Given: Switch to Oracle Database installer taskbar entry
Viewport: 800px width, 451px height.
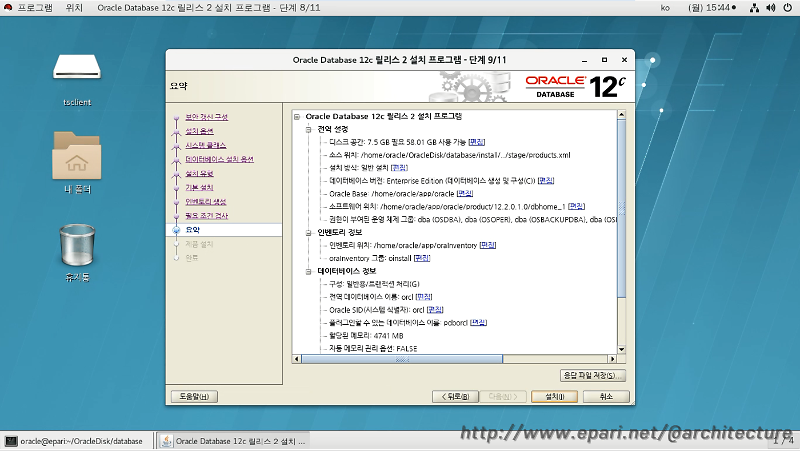Looking at the screenshot, I should point(233,441).
